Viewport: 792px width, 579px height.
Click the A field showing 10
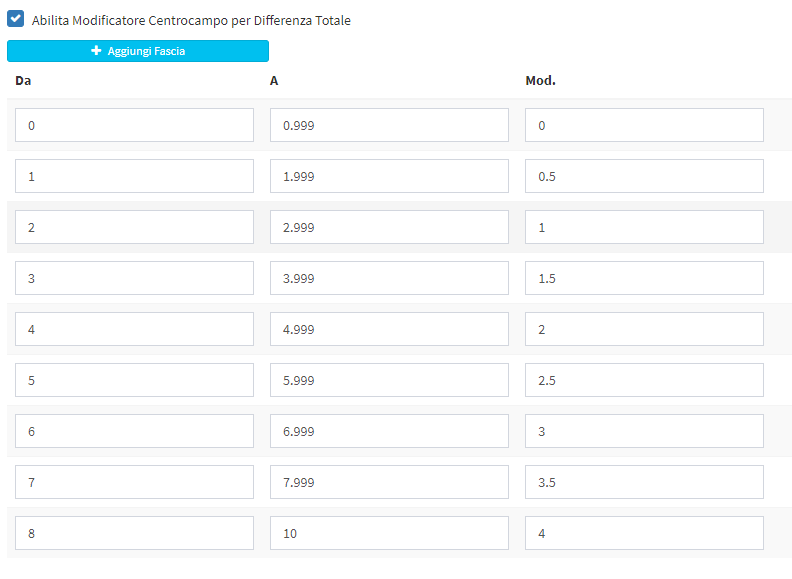(389, 533)
